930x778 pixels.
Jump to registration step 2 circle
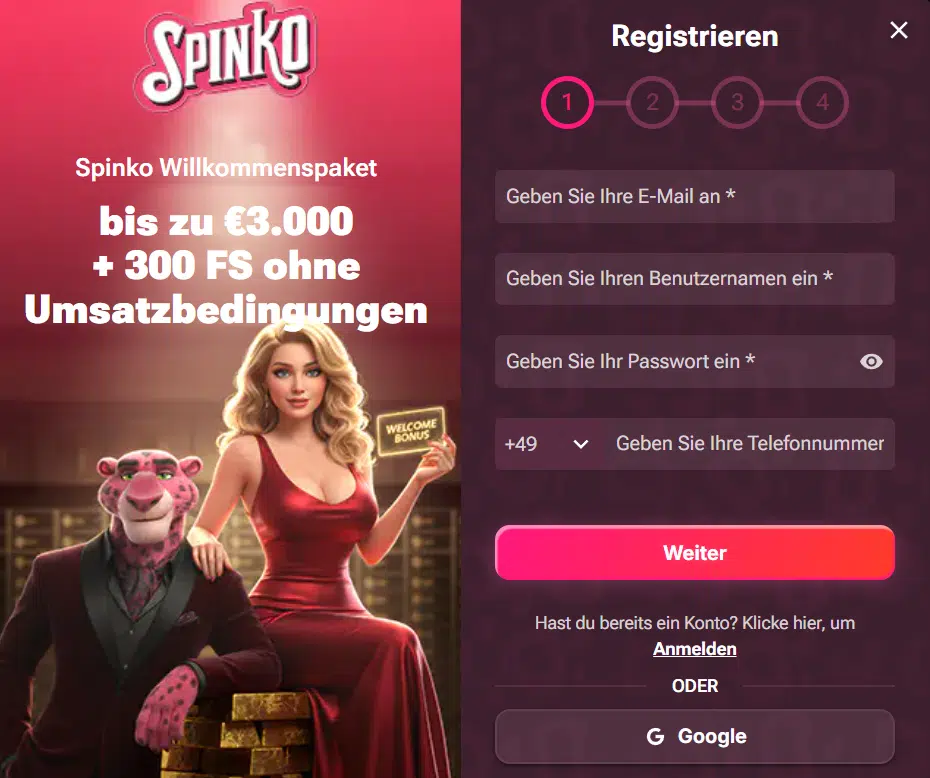tap(652, 103)
